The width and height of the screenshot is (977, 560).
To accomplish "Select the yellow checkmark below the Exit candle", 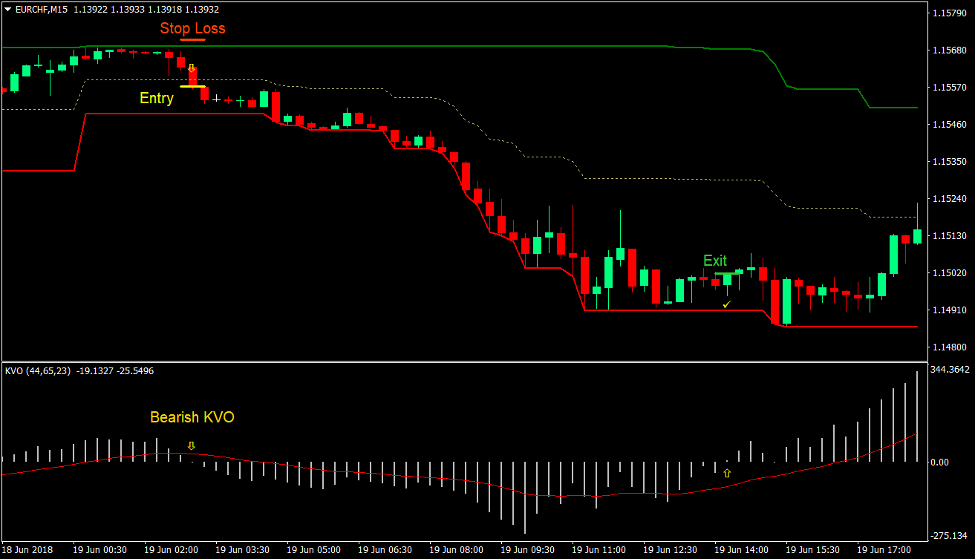I will pos(727,304).
